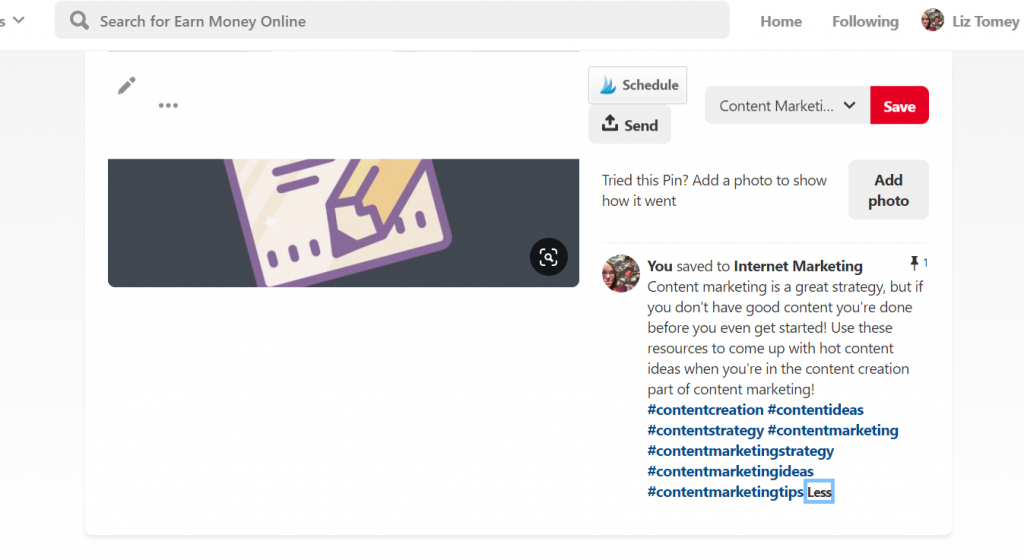Open the Internet Marketing board link
The image size is (1024, 560).
pyautogui.click(x=798, y=266)
